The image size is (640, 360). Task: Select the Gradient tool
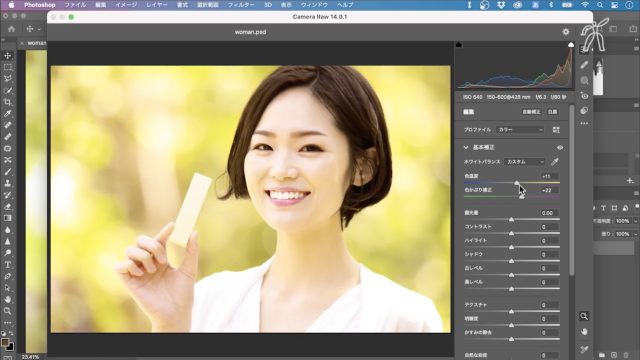[x=7, y=218]
